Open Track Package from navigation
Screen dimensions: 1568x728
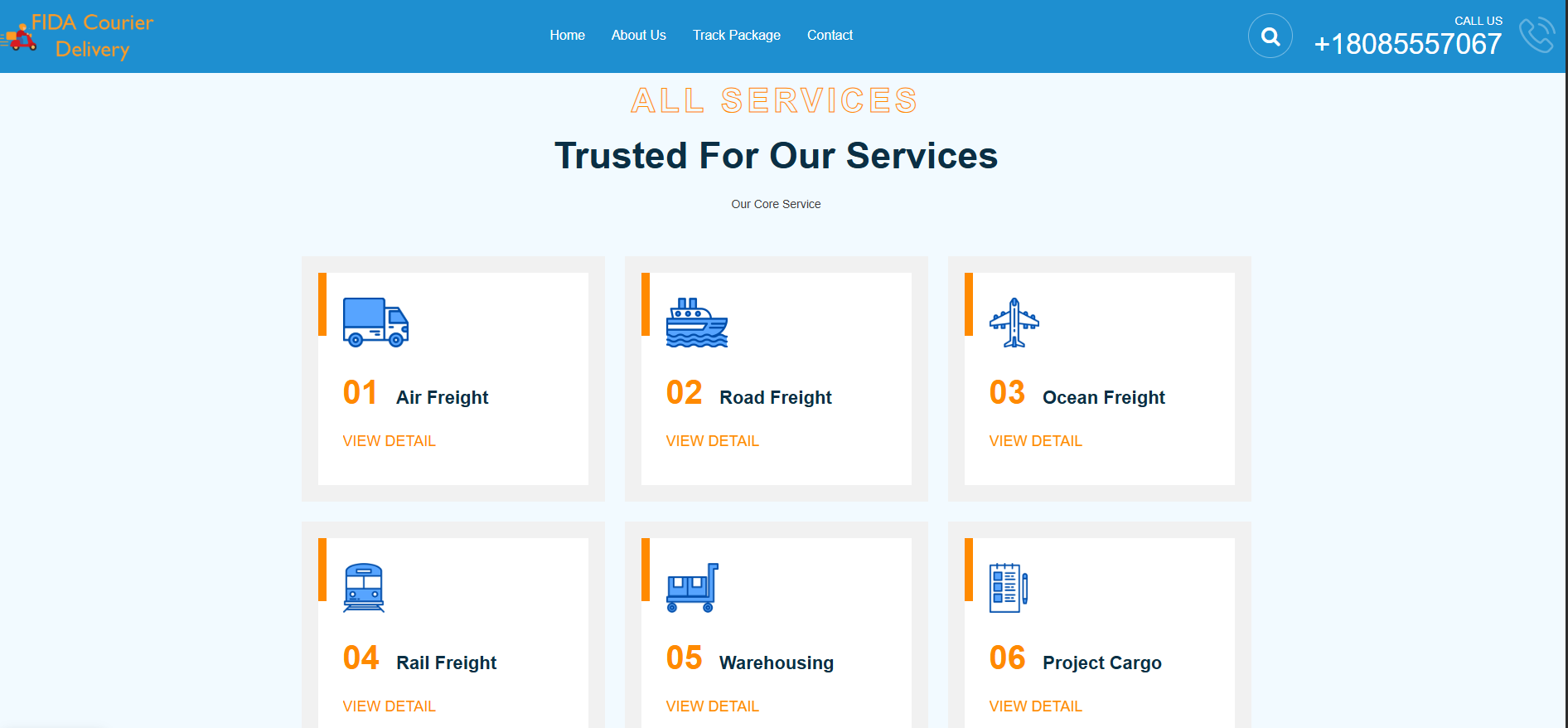tap(736, 36)
